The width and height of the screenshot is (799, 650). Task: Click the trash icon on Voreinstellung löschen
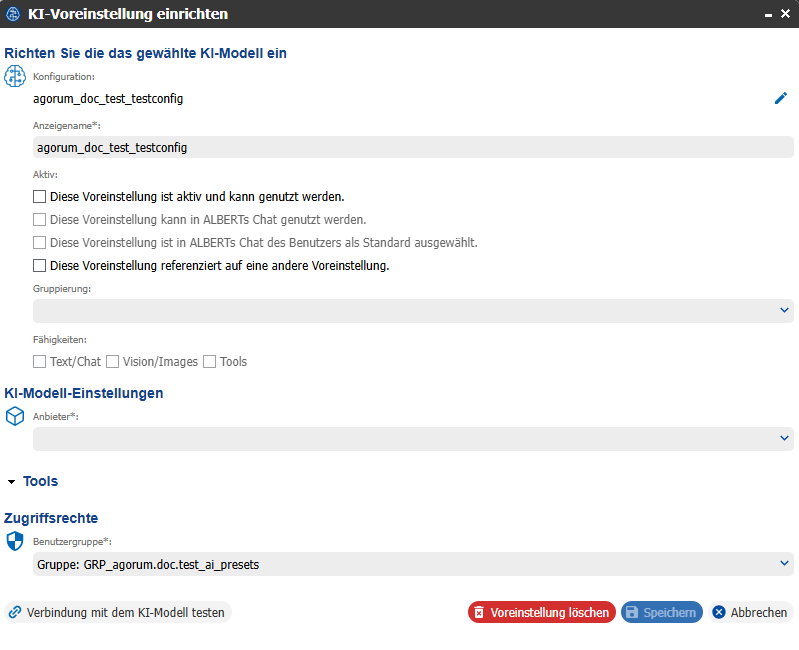[x=479, y=612]
